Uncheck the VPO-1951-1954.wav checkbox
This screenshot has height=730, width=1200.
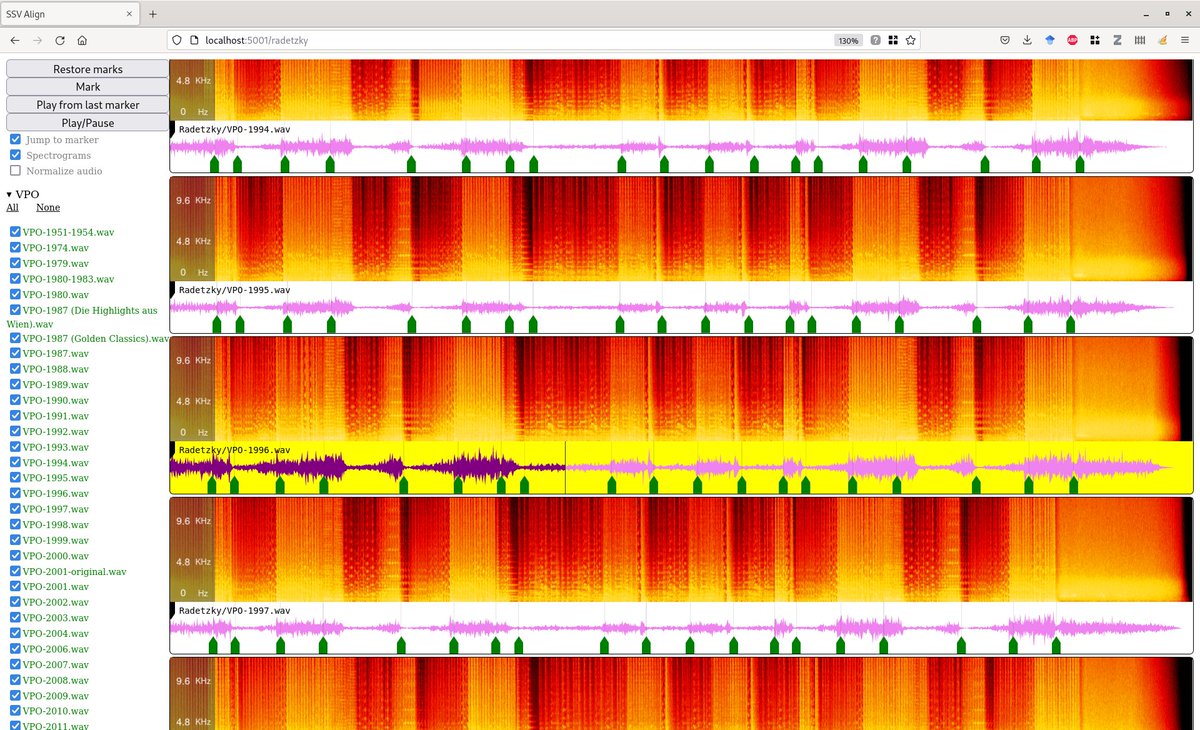15,232
